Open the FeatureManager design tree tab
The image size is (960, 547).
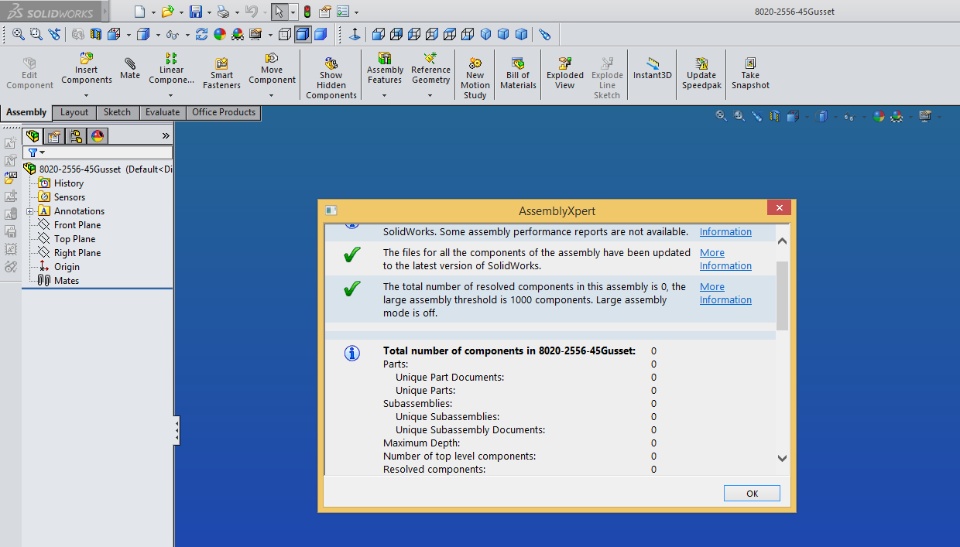[32, 136]
